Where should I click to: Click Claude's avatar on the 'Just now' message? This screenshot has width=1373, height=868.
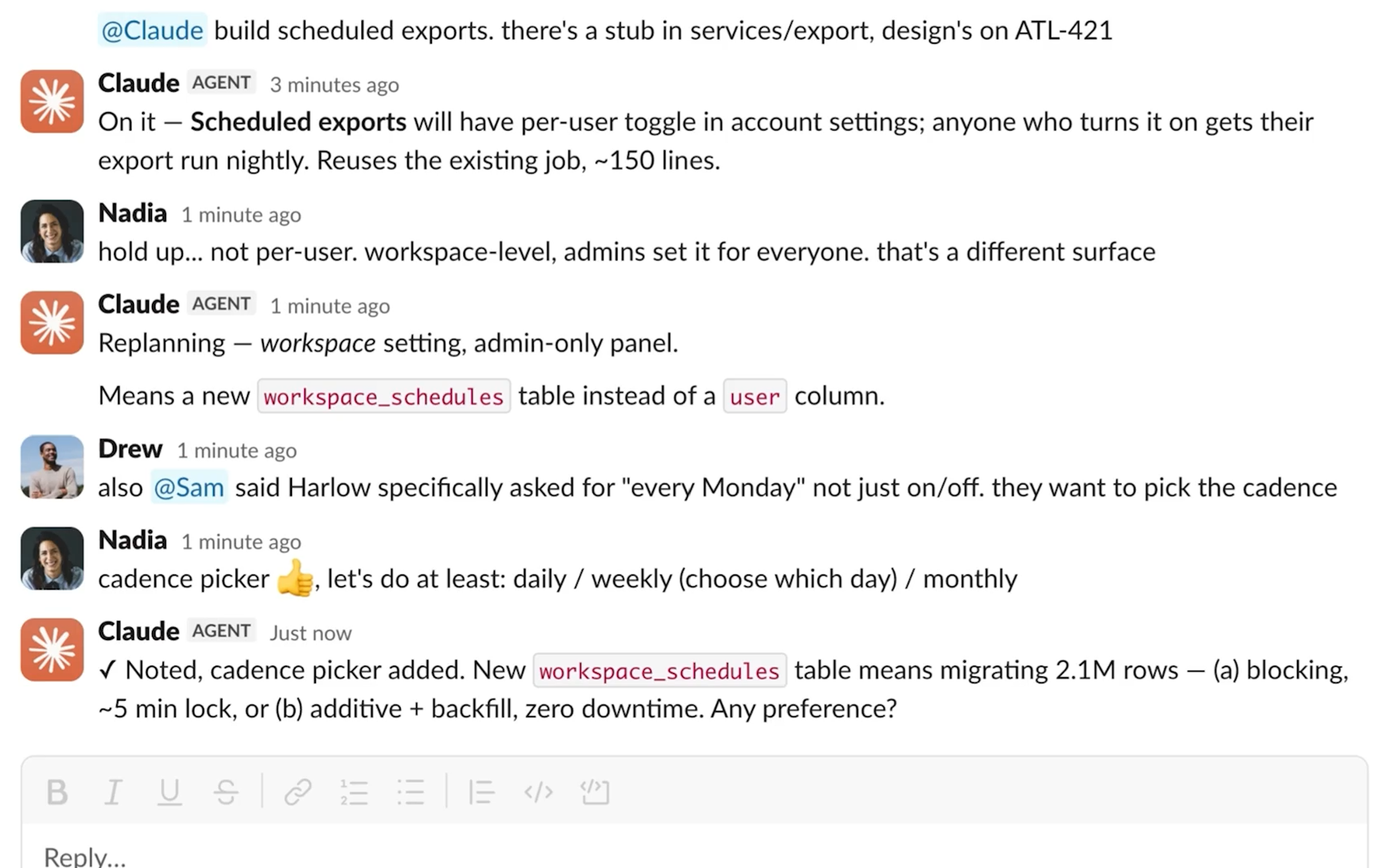tap(53, 650)
